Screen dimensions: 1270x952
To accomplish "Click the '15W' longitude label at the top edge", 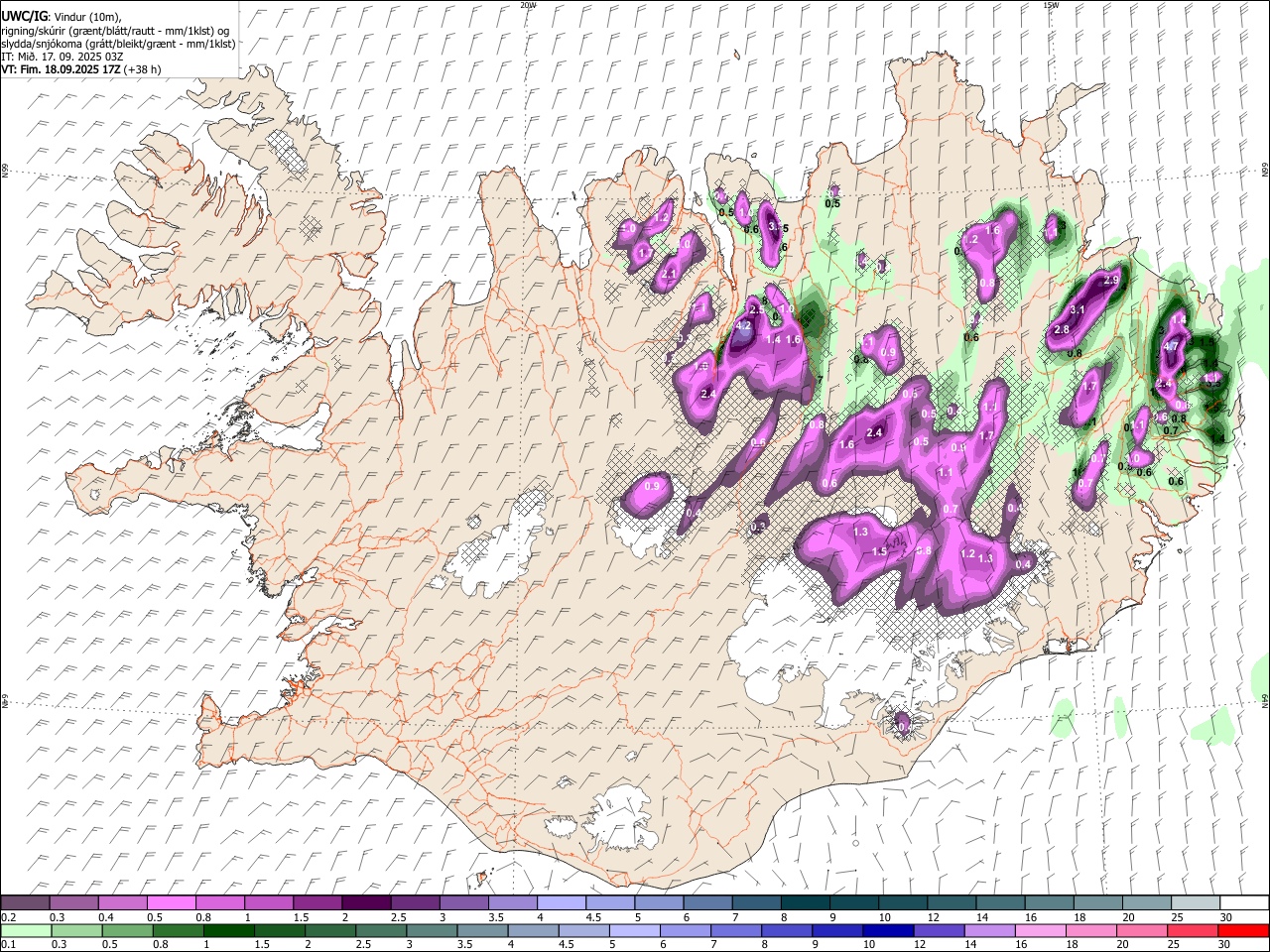I will (x=1051, y=5).
